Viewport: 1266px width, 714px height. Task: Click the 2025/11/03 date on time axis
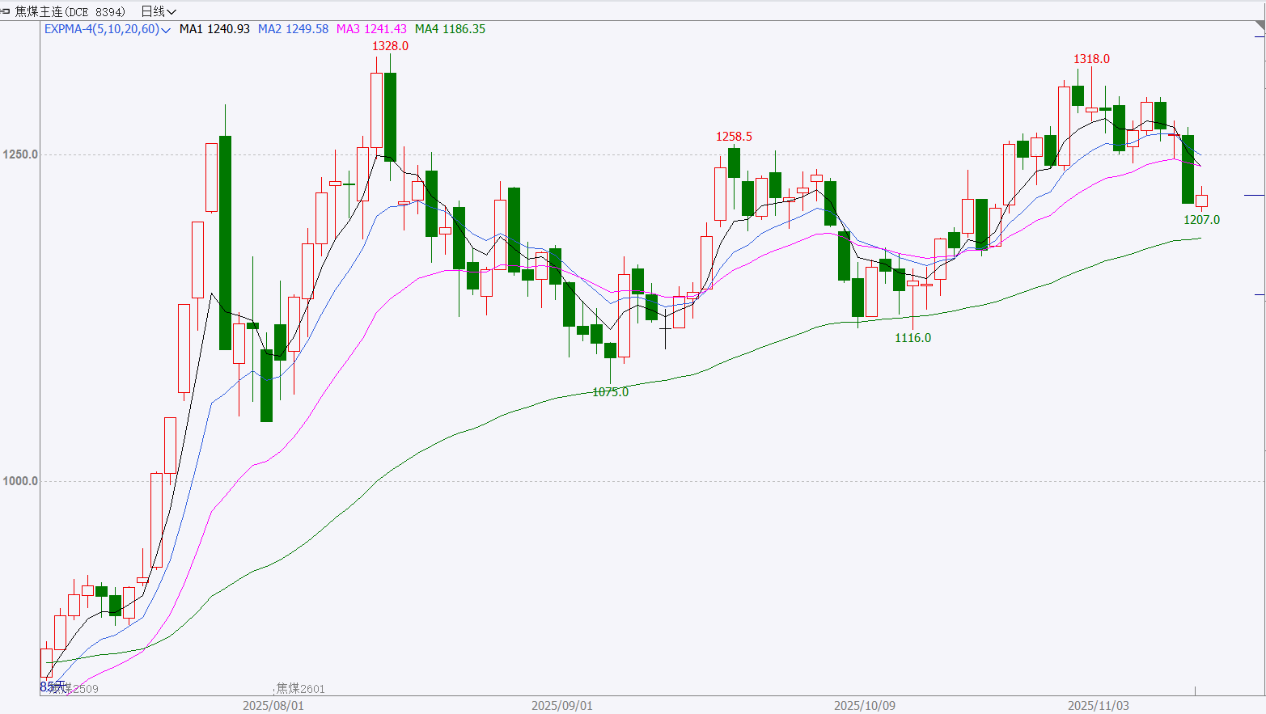(1098, 705)
